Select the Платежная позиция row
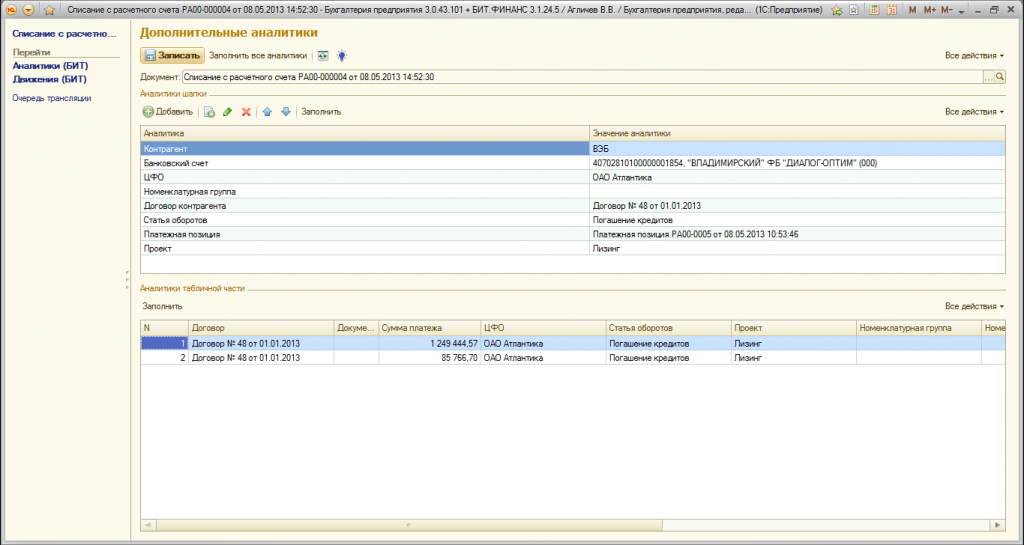Image resolution: width=1024 pixels, height=545 pixels. [573, 234]
